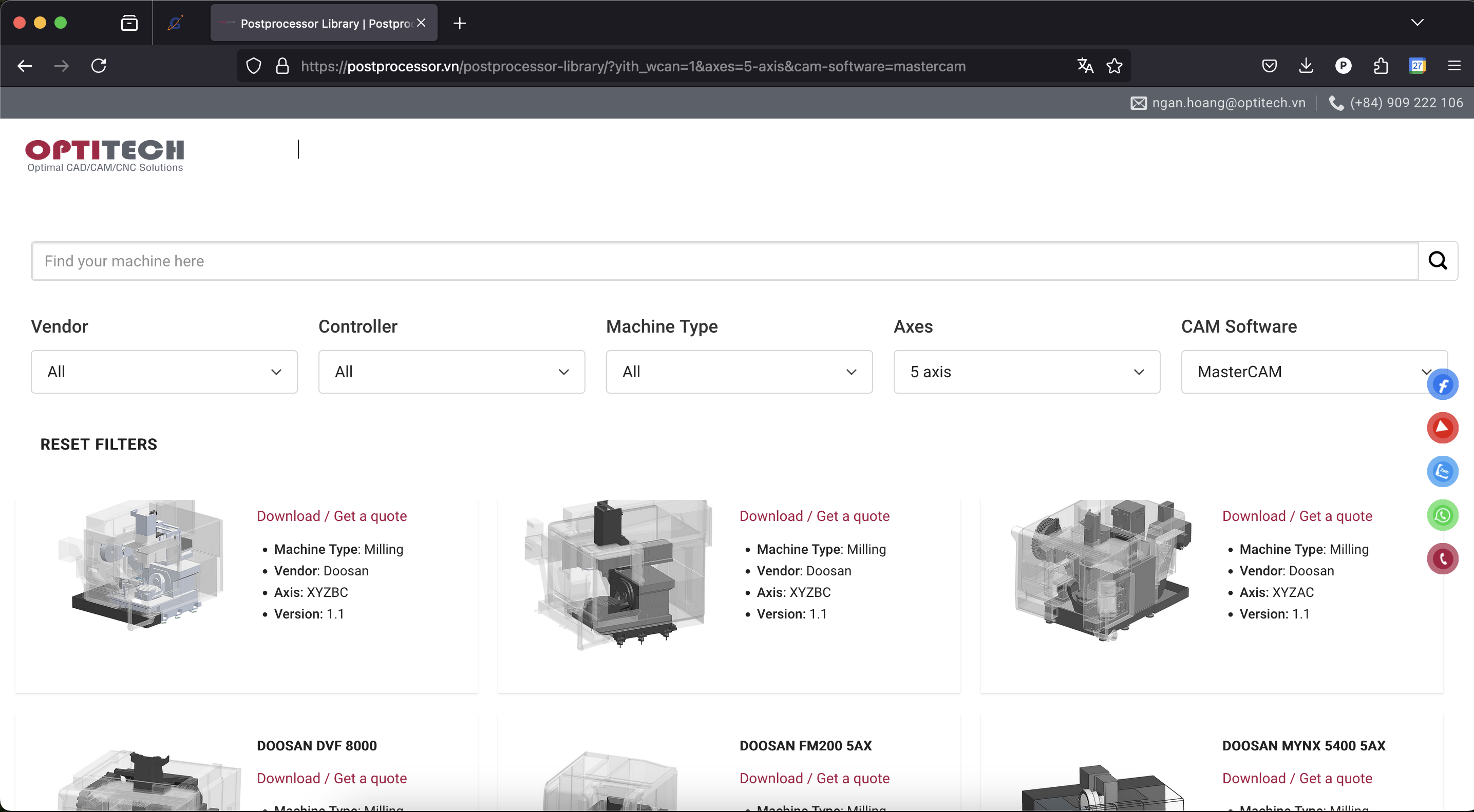Go forward to next page

61,66
